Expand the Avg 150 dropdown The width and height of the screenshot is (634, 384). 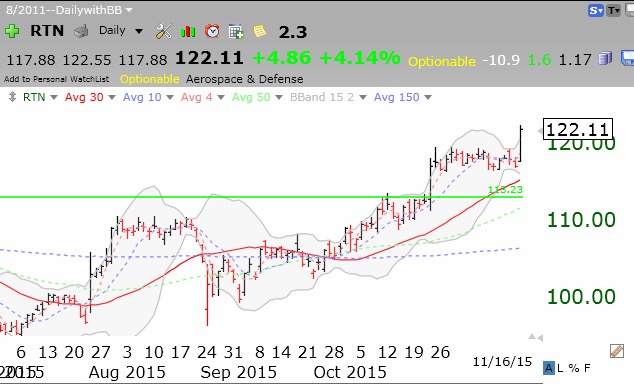click(428, 97)
